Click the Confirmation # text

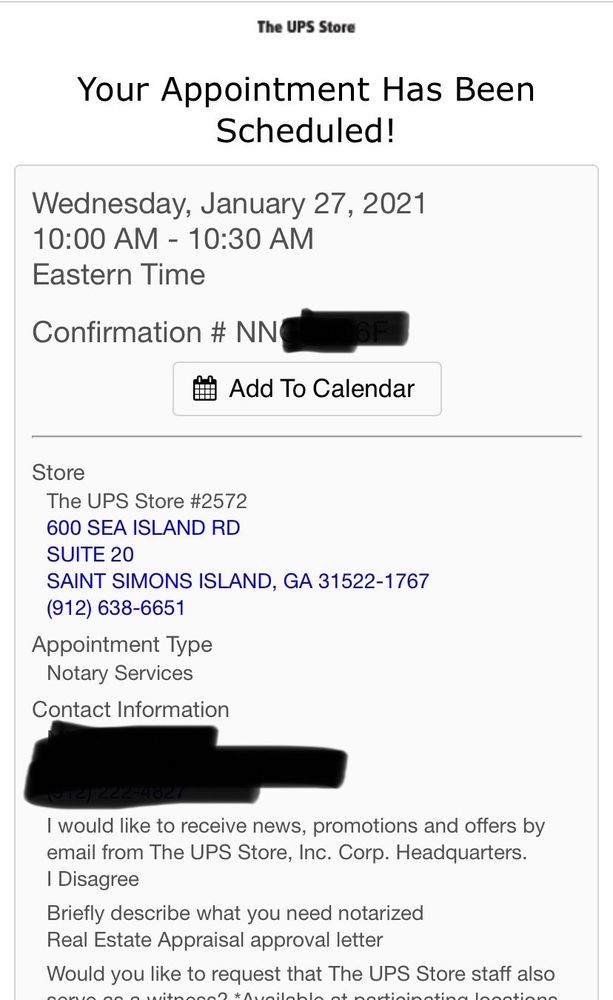130,332
